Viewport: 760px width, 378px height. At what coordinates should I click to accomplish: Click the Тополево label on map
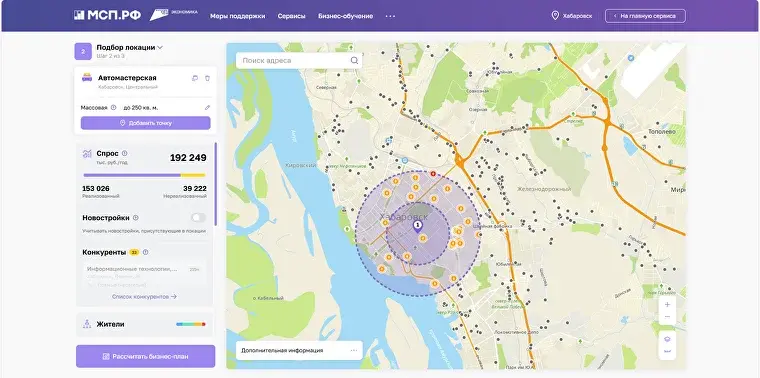tap(662, 131)
